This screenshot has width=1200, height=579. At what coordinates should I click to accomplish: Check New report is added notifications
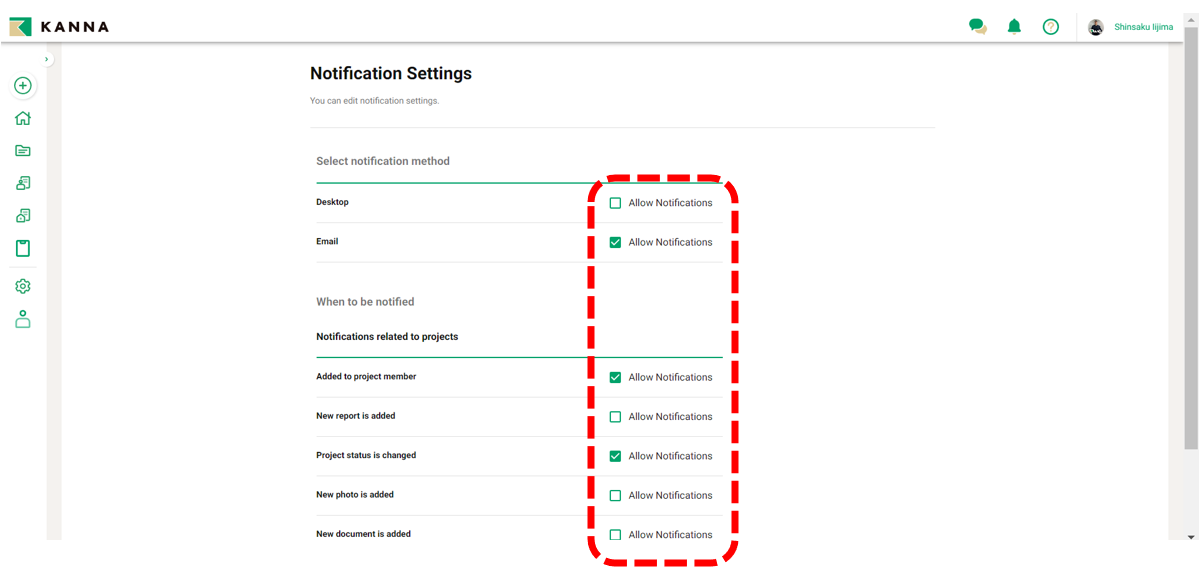click(615, 417)
